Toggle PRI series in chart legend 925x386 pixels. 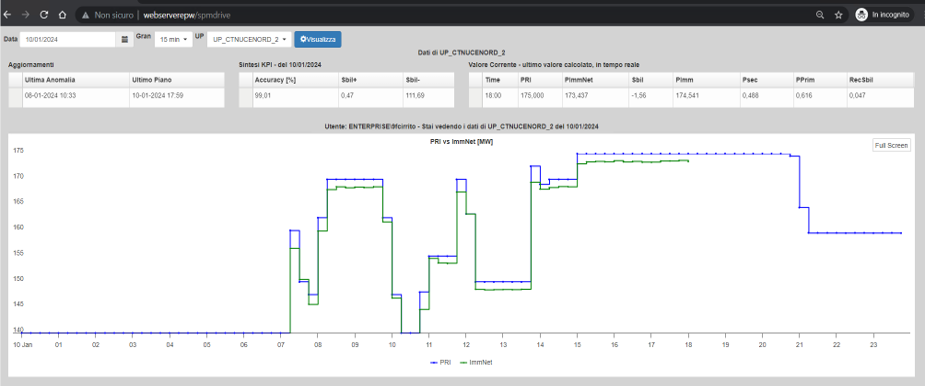point(441,362)
